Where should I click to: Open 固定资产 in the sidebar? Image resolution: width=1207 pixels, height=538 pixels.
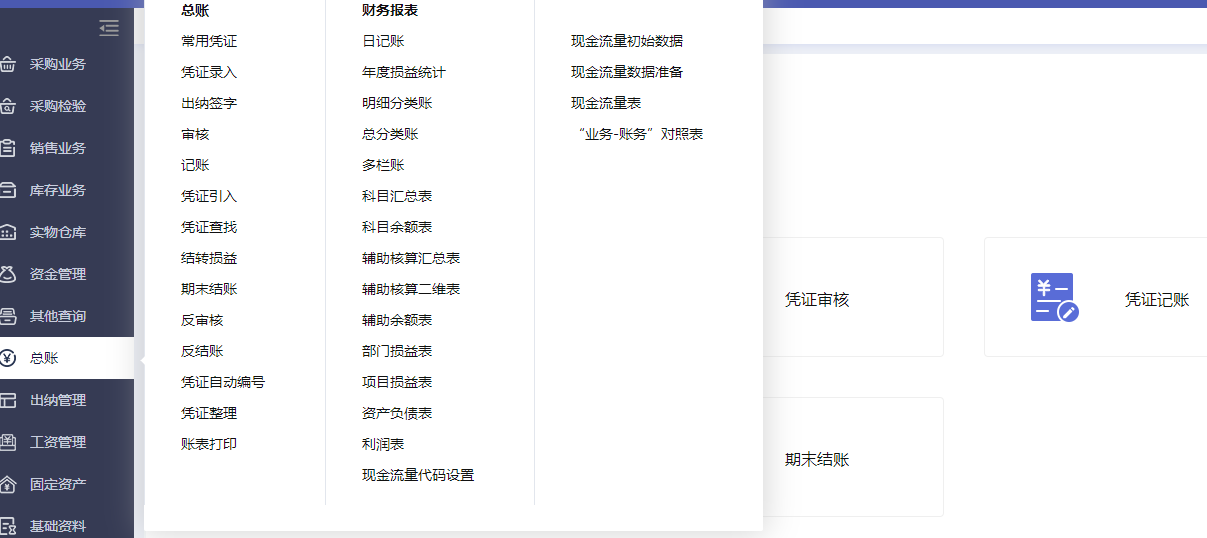[57, 484]
